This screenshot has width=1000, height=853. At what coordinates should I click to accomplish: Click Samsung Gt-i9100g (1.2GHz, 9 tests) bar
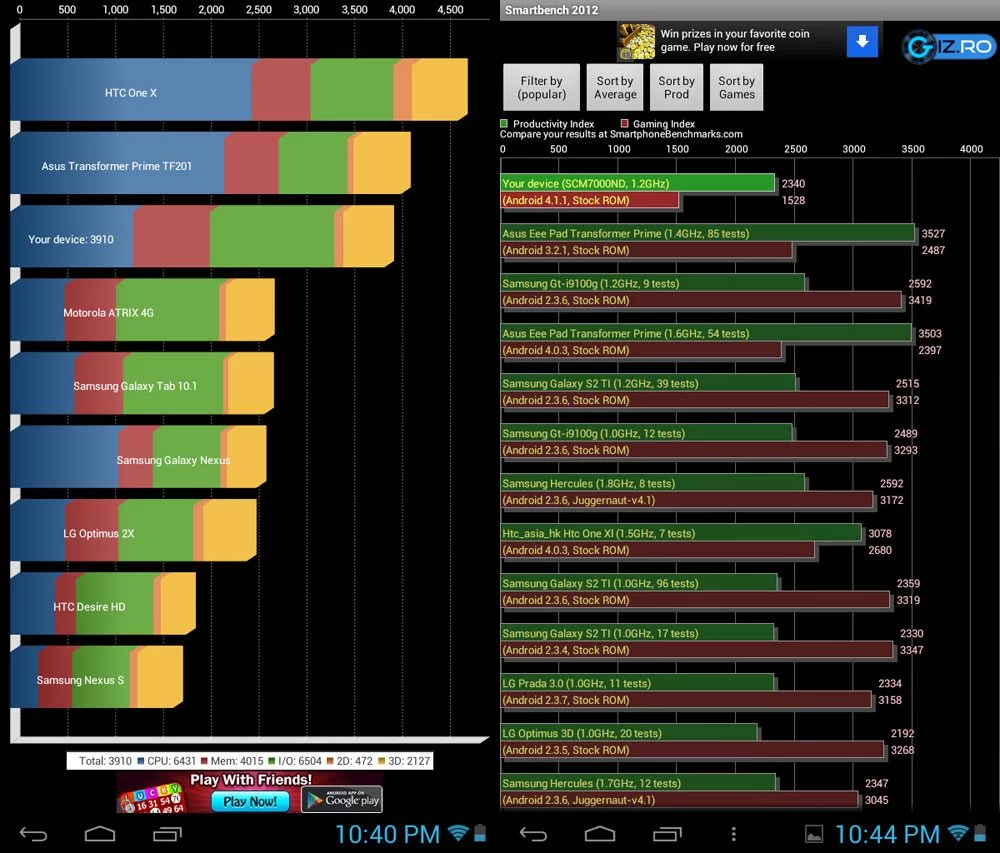pyautogui.click(x=653, y=283)
